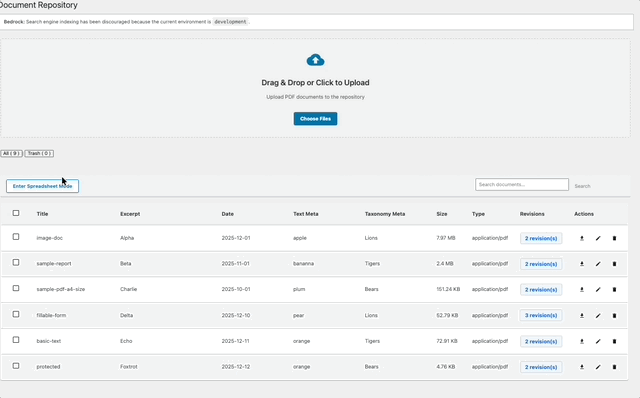The height and width of the screenshot is (398, 640).
Task: Click the Text Meta column header
Action: point(306,214)
